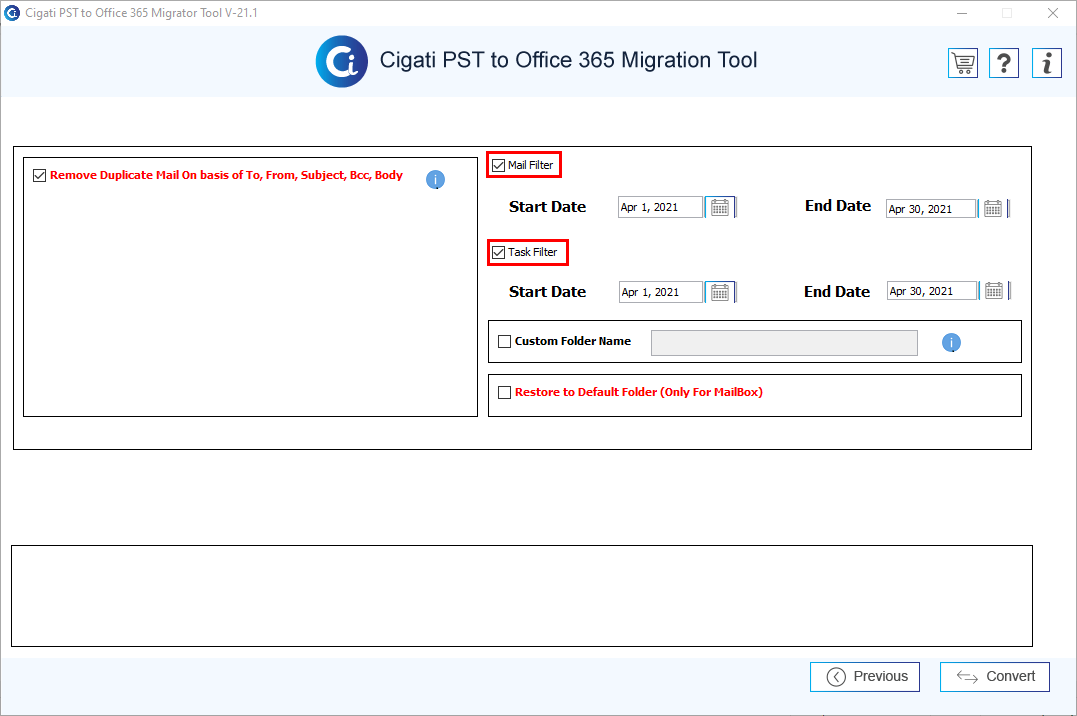Open calendar picker for Mail Filter Start Date
This screenshot has height=716, width=1077.
(x=720, y=207)
